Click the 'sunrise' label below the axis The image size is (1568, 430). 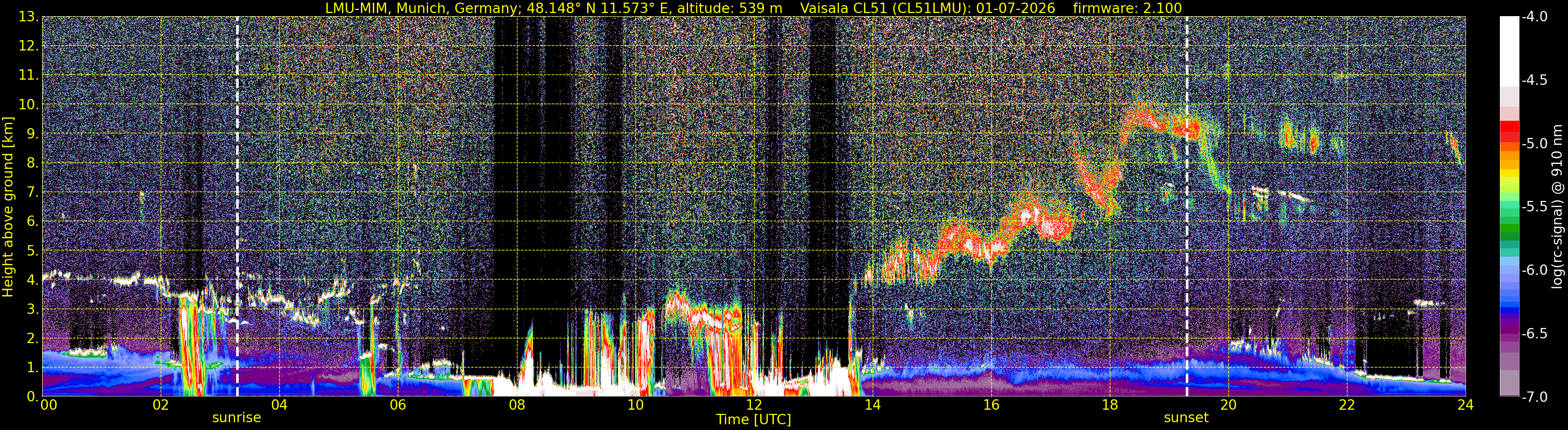point(237,418)
